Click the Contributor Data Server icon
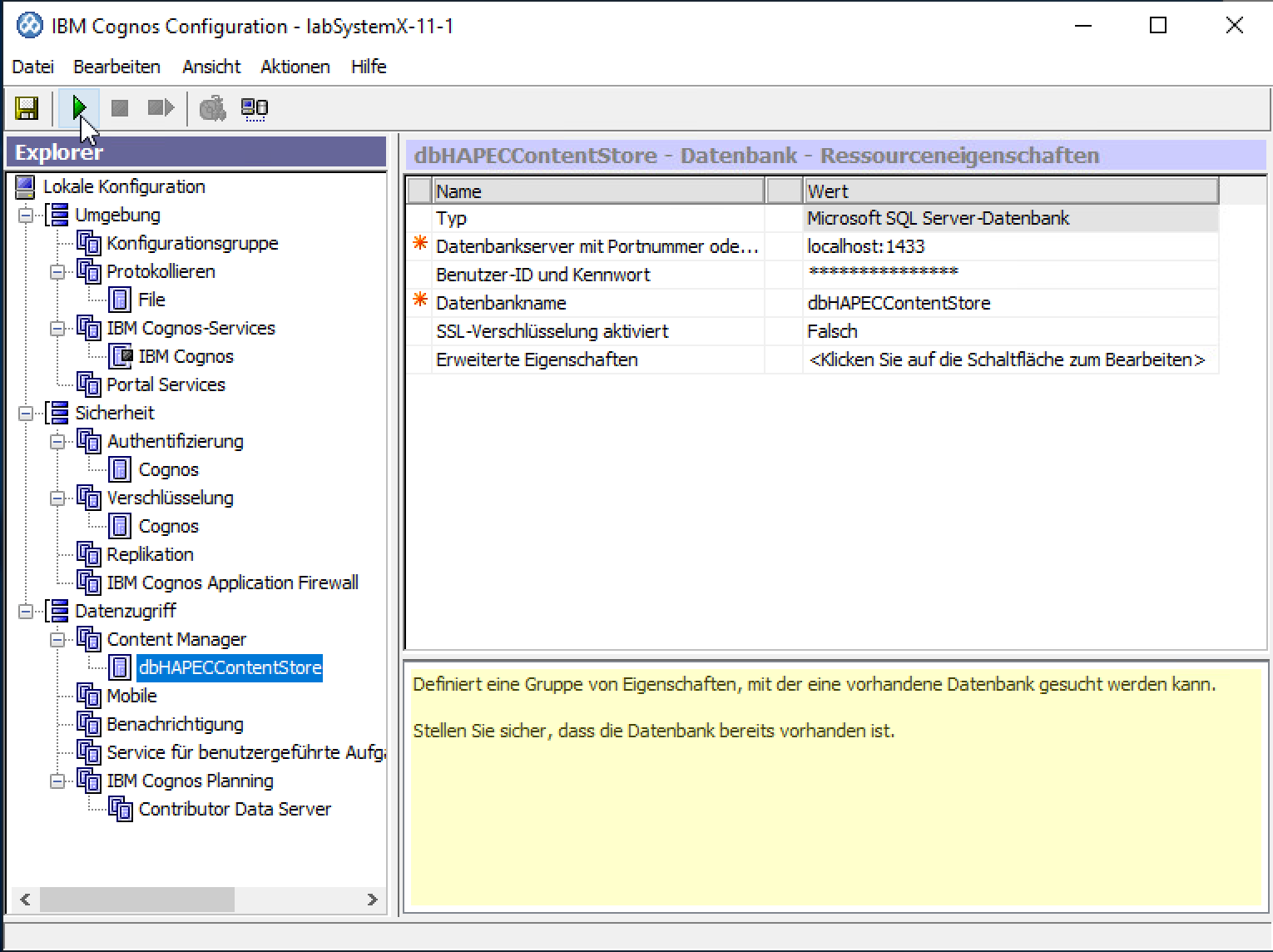 pos(121,809)
